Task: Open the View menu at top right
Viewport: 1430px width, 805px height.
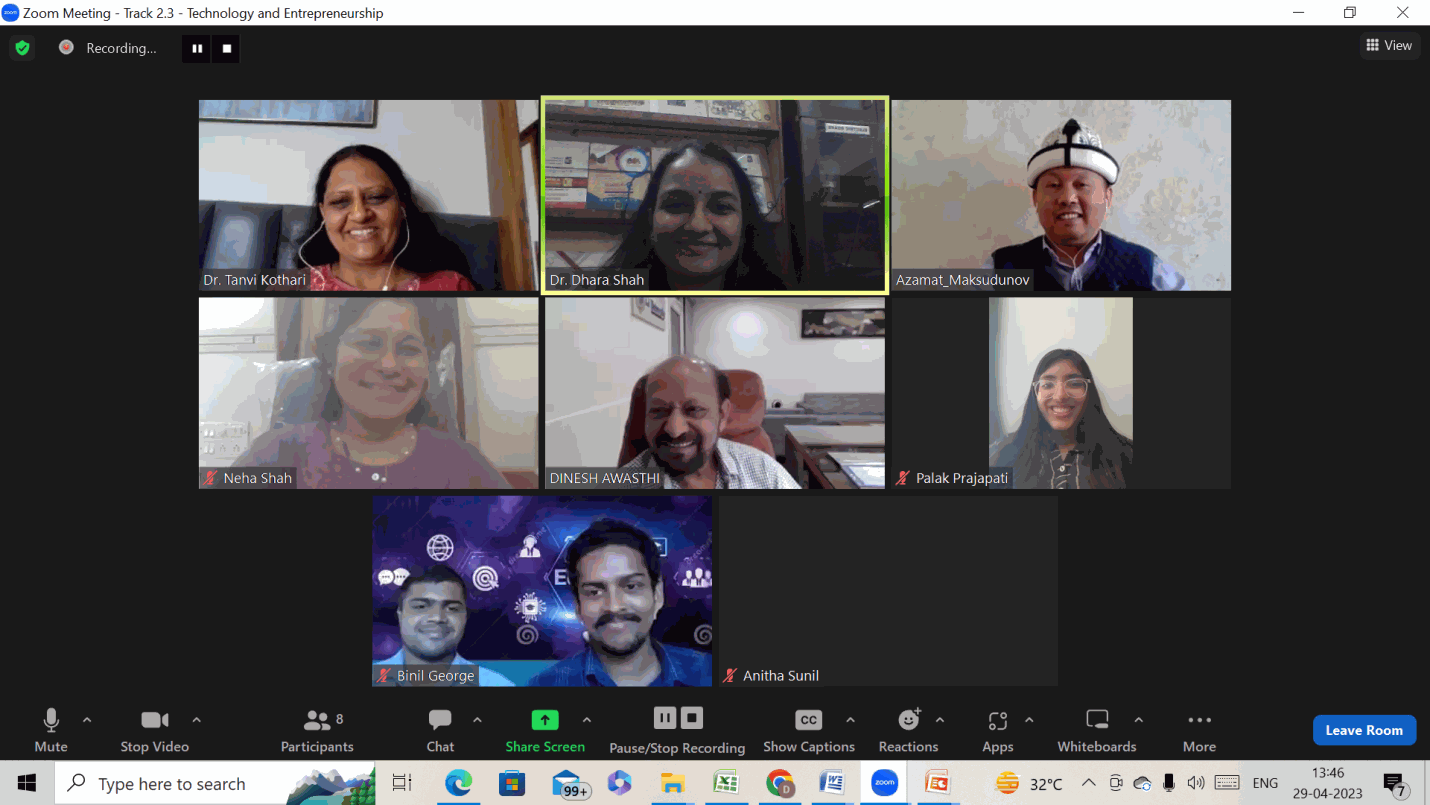Action: 1389,45
